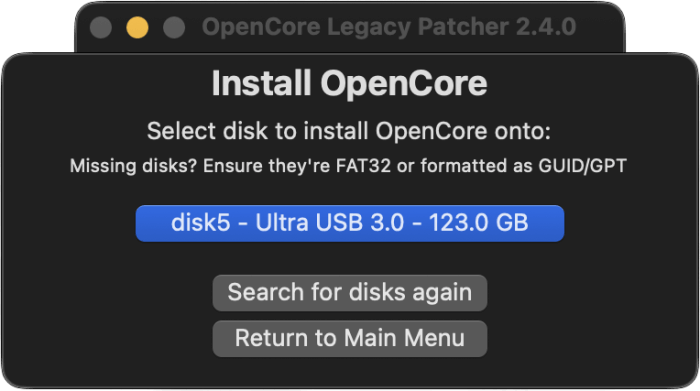This screenshot has height=391, width=700.
Task: Go back via the Main Menu button
Action: (350, 338)
